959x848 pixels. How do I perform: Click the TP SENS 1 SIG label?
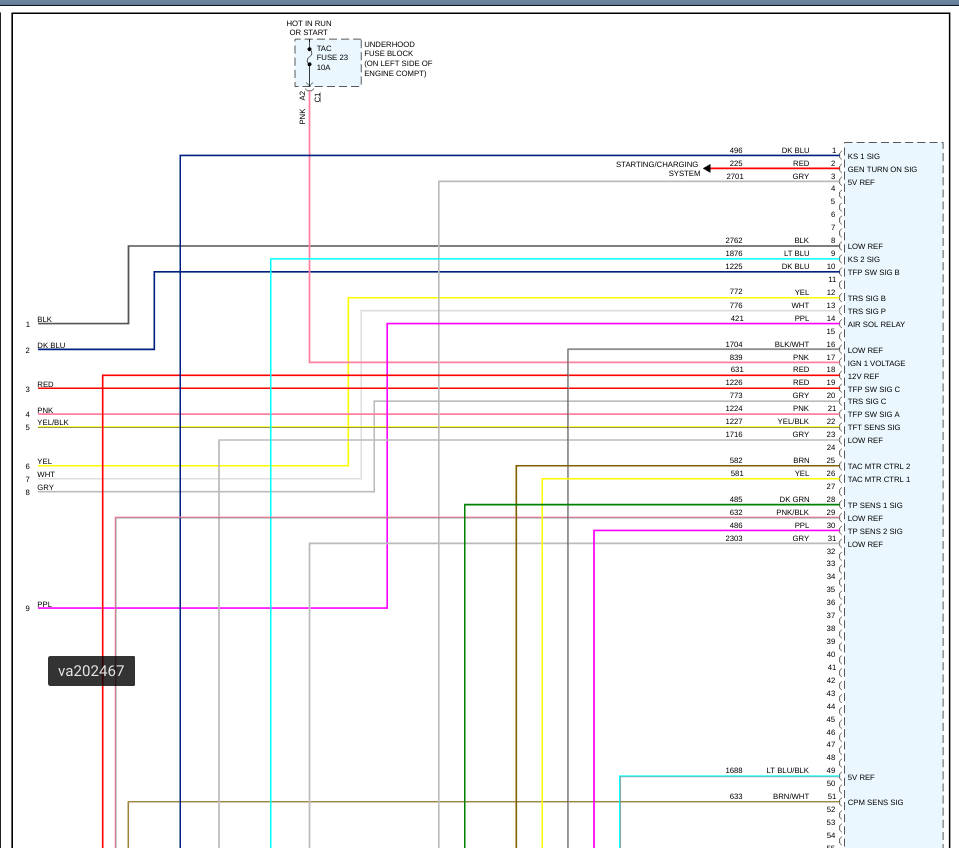875,505
